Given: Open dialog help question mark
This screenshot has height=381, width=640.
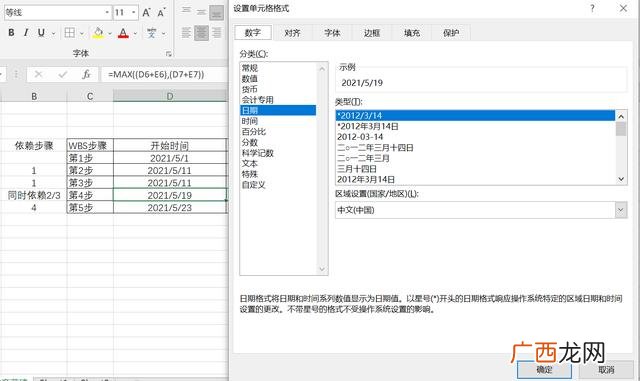Looking at the screenshot, I should [x=592, y=8].
